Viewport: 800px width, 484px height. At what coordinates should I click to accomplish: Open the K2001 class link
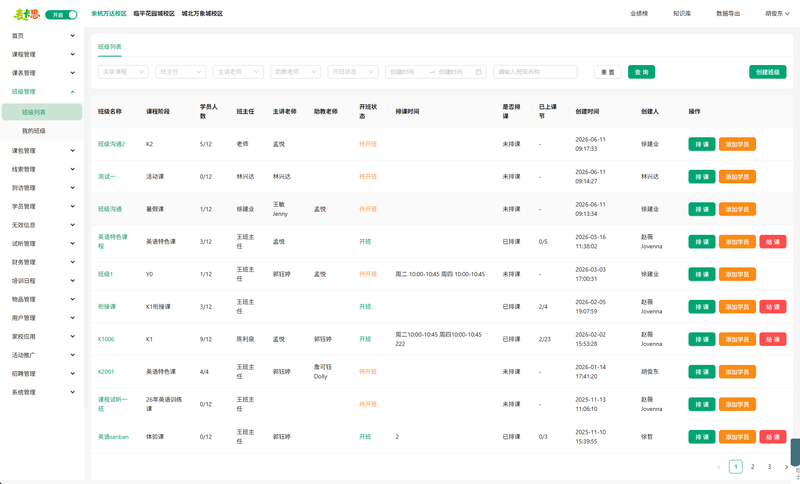pos(106,372)
